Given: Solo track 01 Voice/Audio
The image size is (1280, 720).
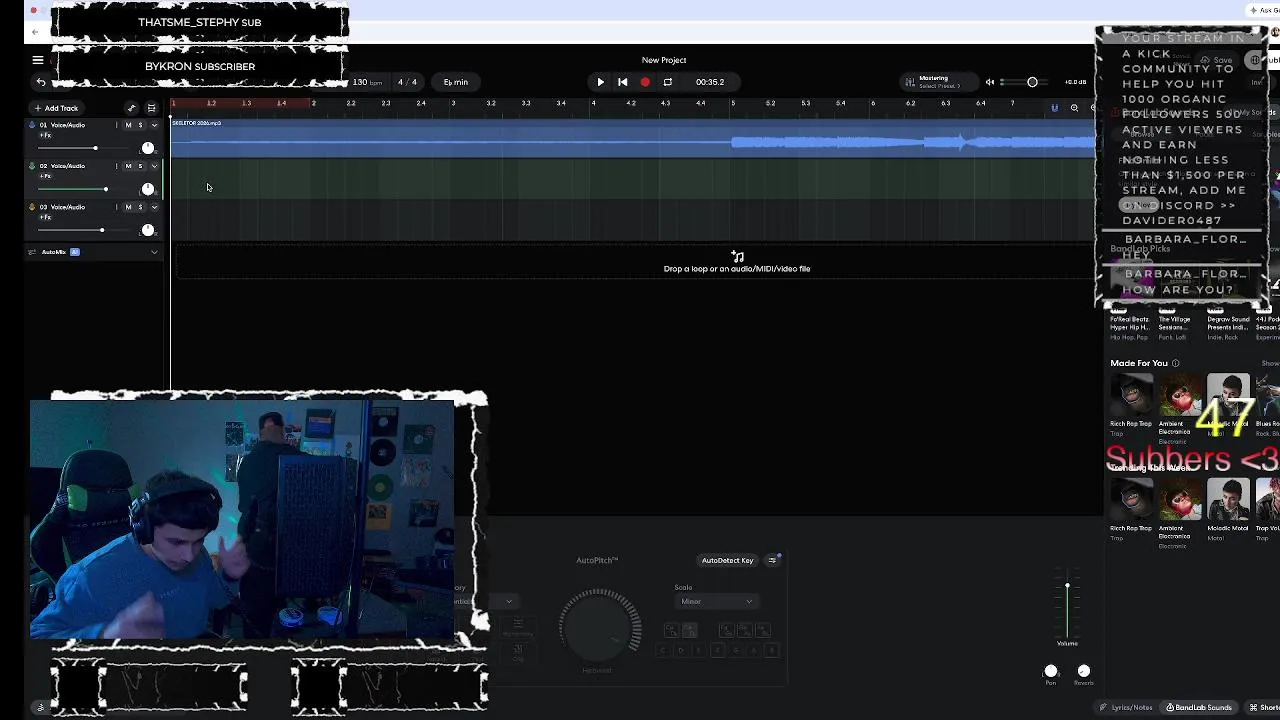Looking at the screenshot, I should click(x=140, y=125).
